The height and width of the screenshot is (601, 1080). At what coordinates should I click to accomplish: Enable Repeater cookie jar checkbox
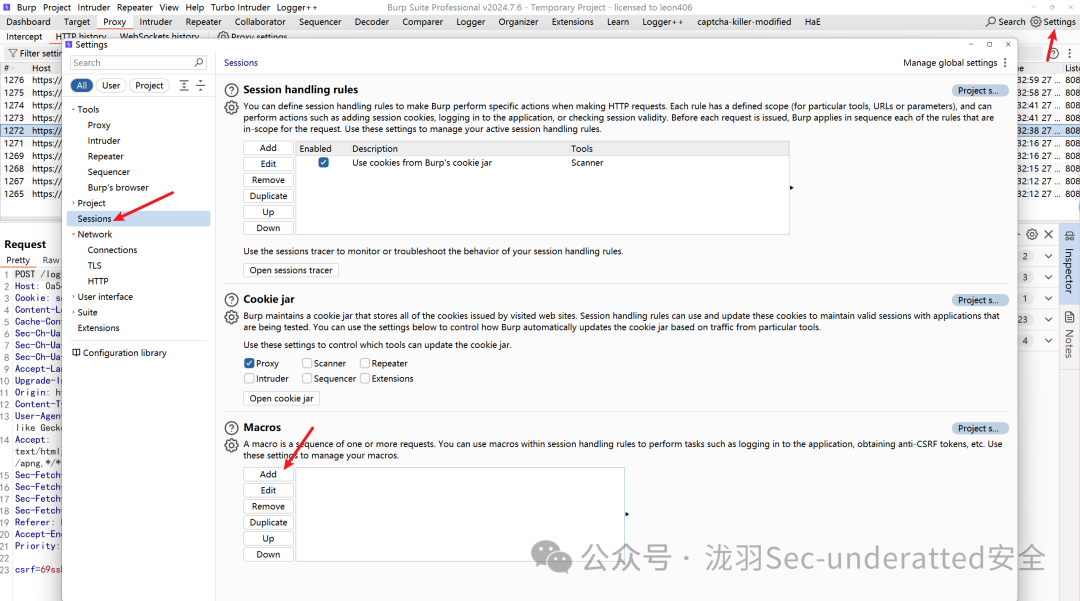pyautogui.click(x=365, y=363)
